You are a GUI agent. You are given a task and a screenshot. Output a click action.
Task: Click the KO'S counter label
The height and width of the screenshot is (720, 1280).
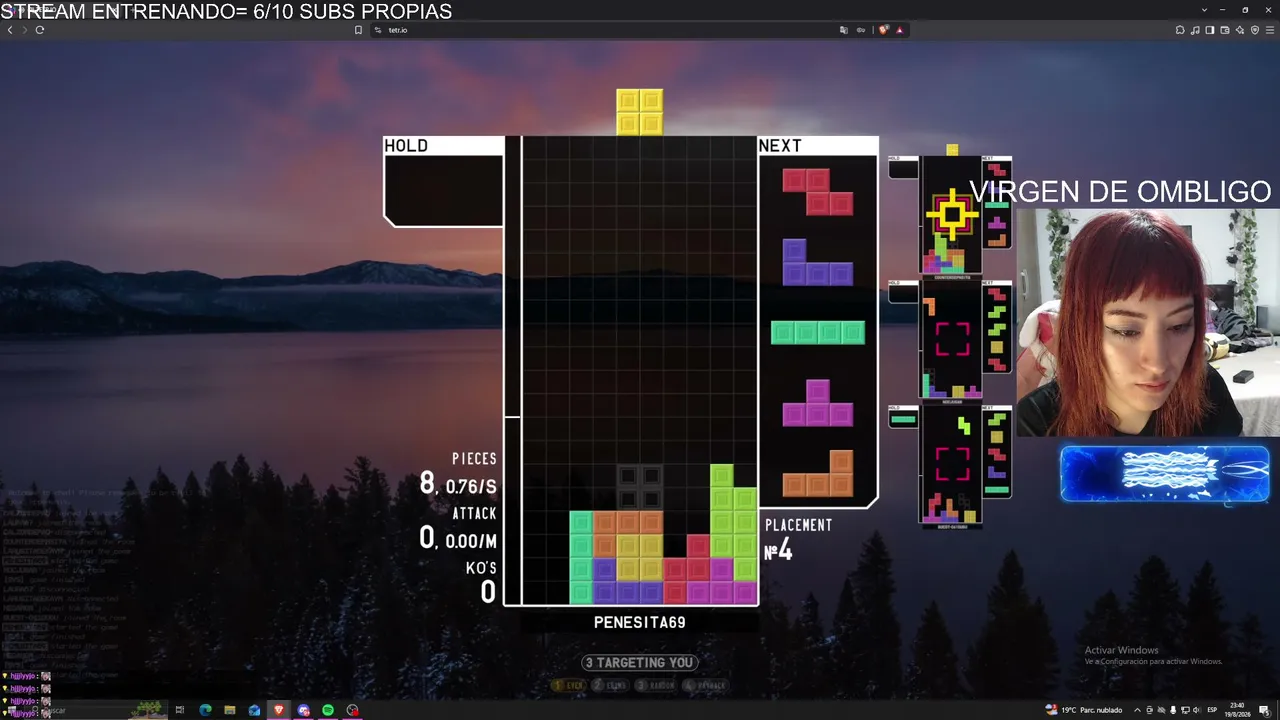[481, 568]
